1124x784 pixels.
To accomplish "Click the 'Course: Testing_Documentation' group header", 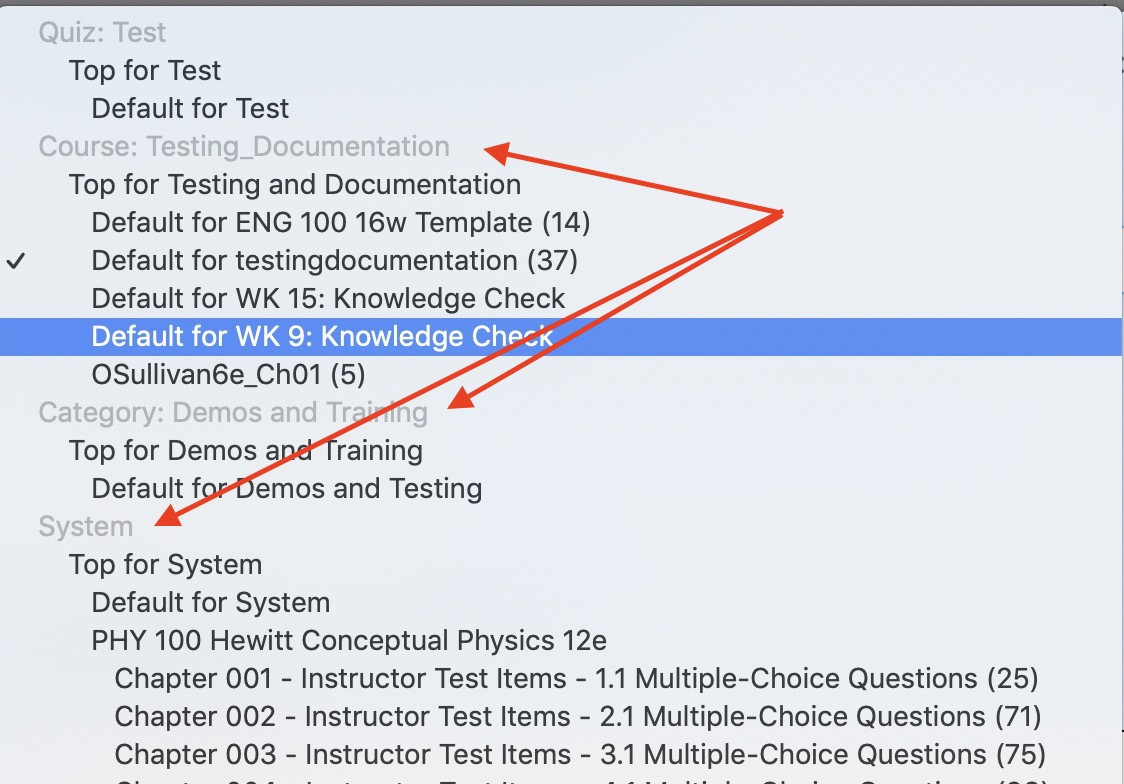I will (244, 147).
